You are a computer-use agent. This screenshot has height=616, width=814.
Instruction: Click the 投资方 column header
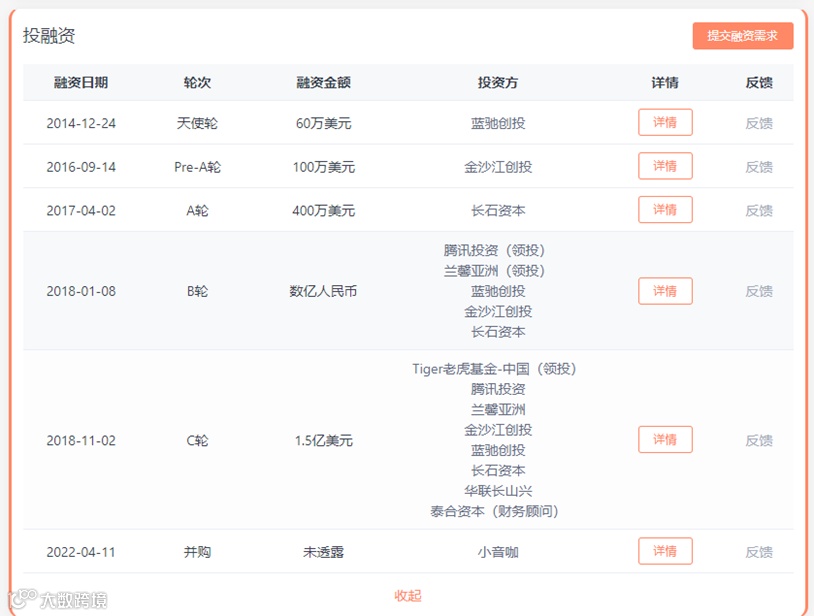(x=498, y=83)
